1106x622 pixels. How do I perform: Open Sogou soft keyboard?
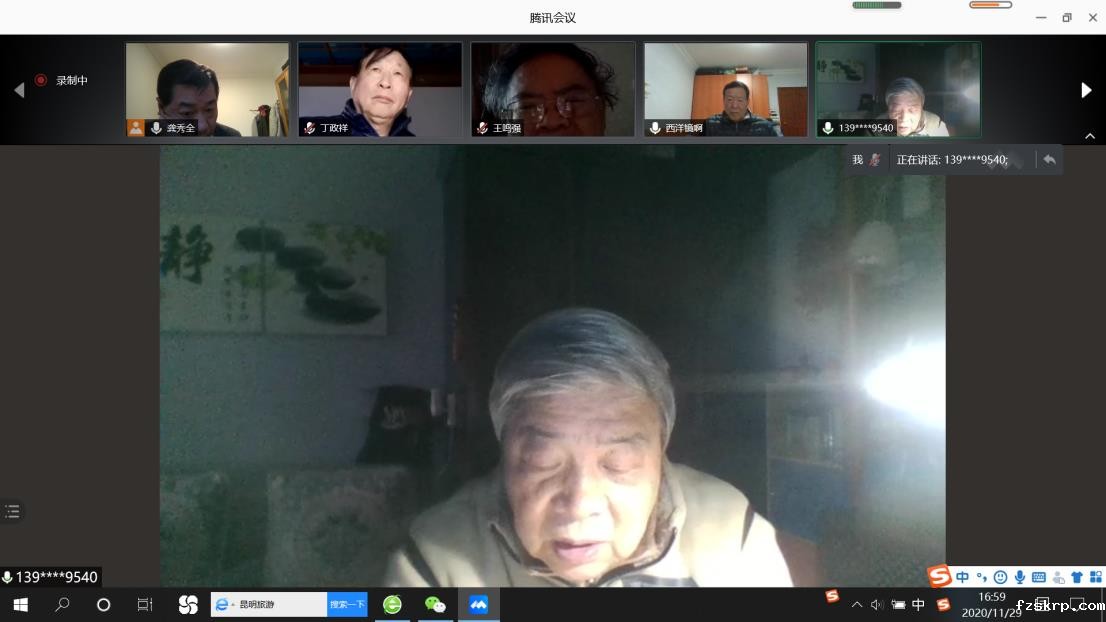(1038, 577)
